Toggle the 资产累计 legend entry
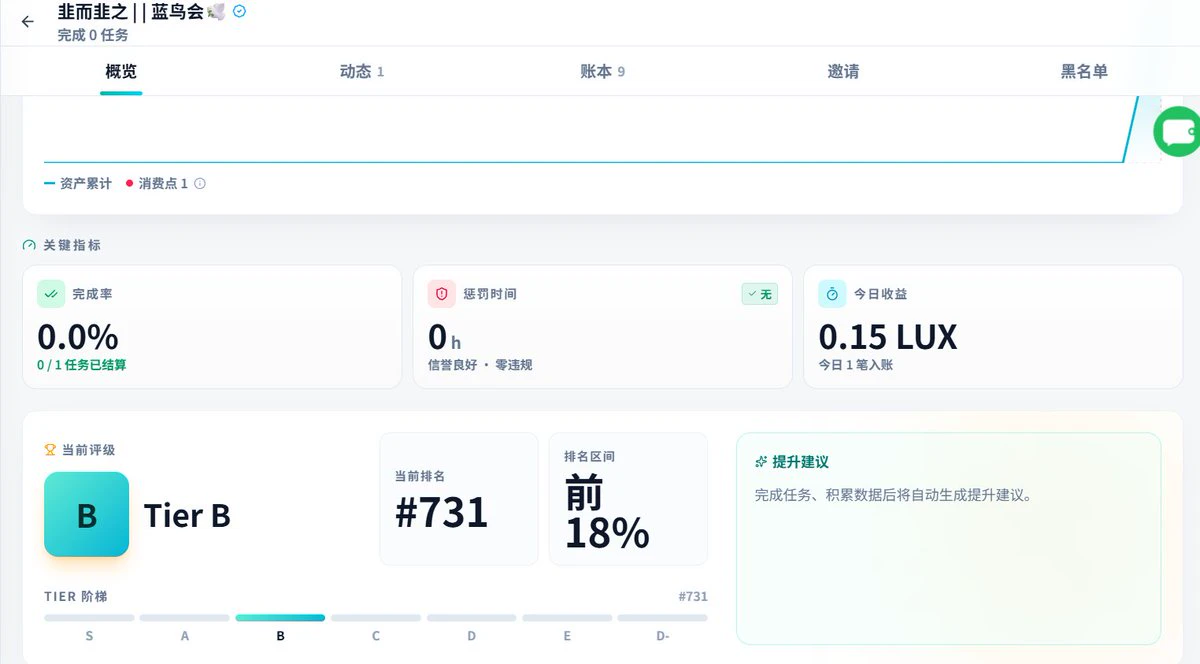 tap(78, 184)
